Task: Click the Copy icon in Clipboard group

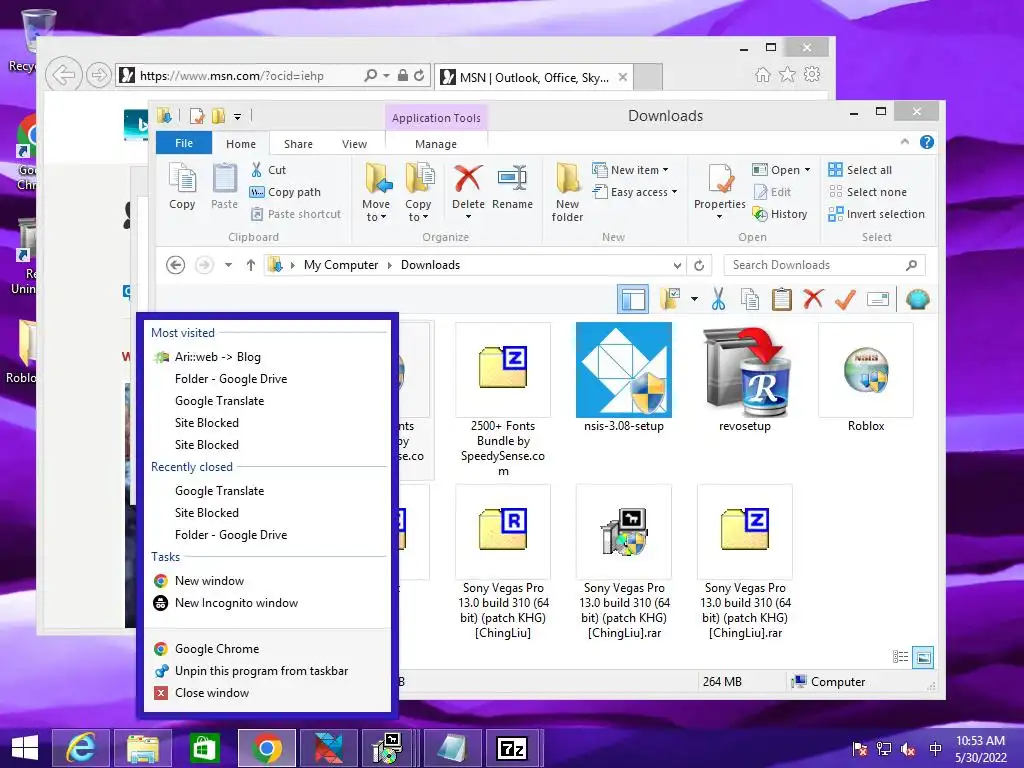Action: (x=182, y=186)
